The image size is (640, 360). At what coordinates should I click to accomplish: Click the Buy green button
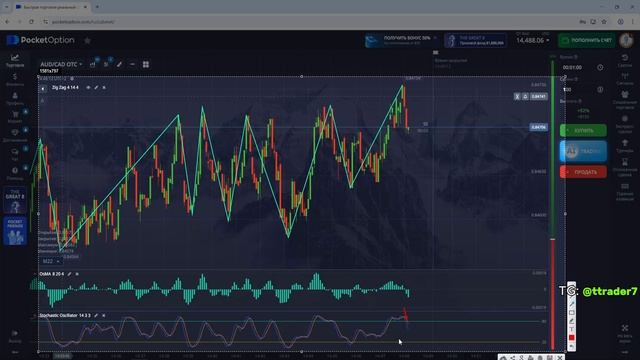[583, 131]
